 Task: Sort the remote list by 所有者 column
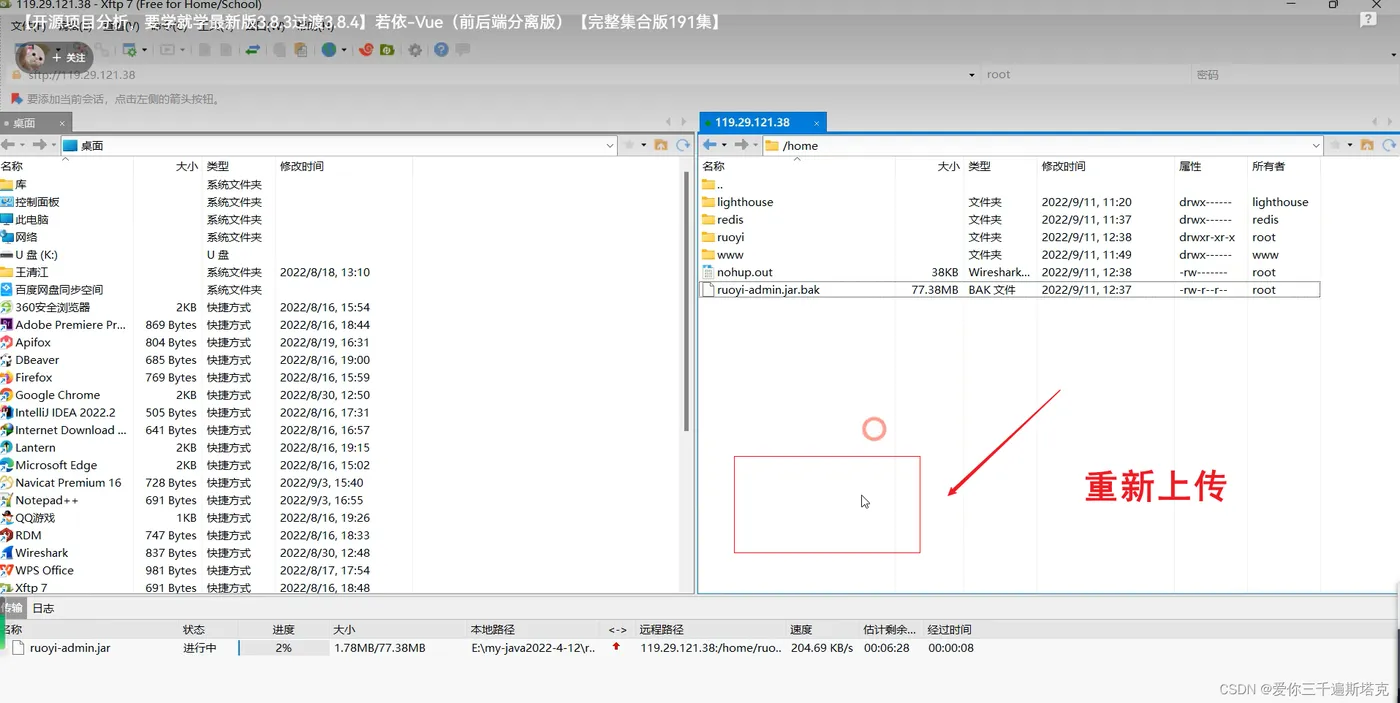[1284, 166]
